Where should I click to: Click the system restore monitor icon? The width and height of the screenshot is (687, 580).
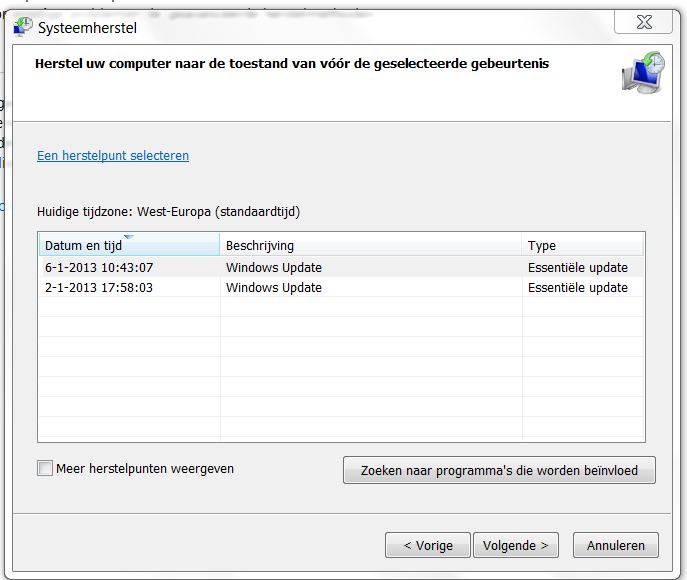643,73
